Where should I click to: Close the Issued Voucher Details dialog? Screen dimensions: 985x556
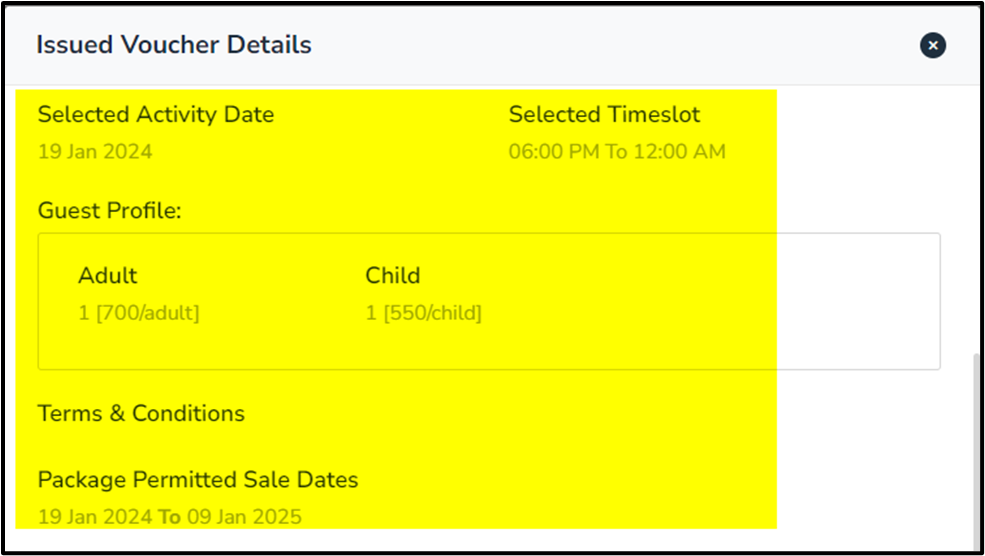point(932,45)
